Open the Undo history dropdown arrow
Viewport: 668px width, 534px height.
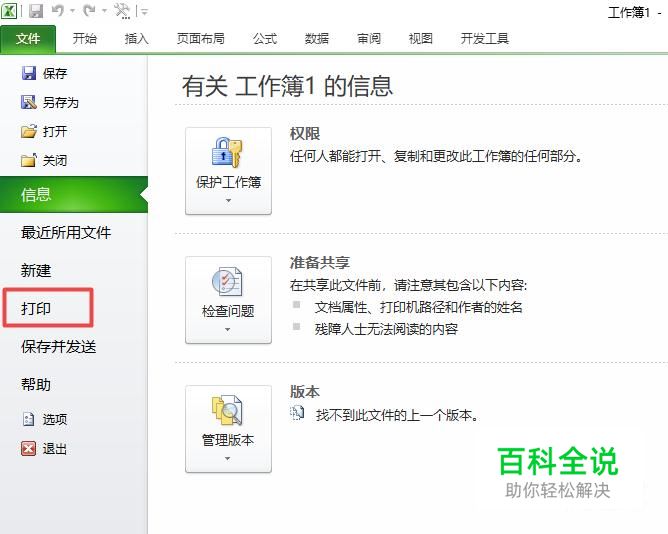[72, 11]
